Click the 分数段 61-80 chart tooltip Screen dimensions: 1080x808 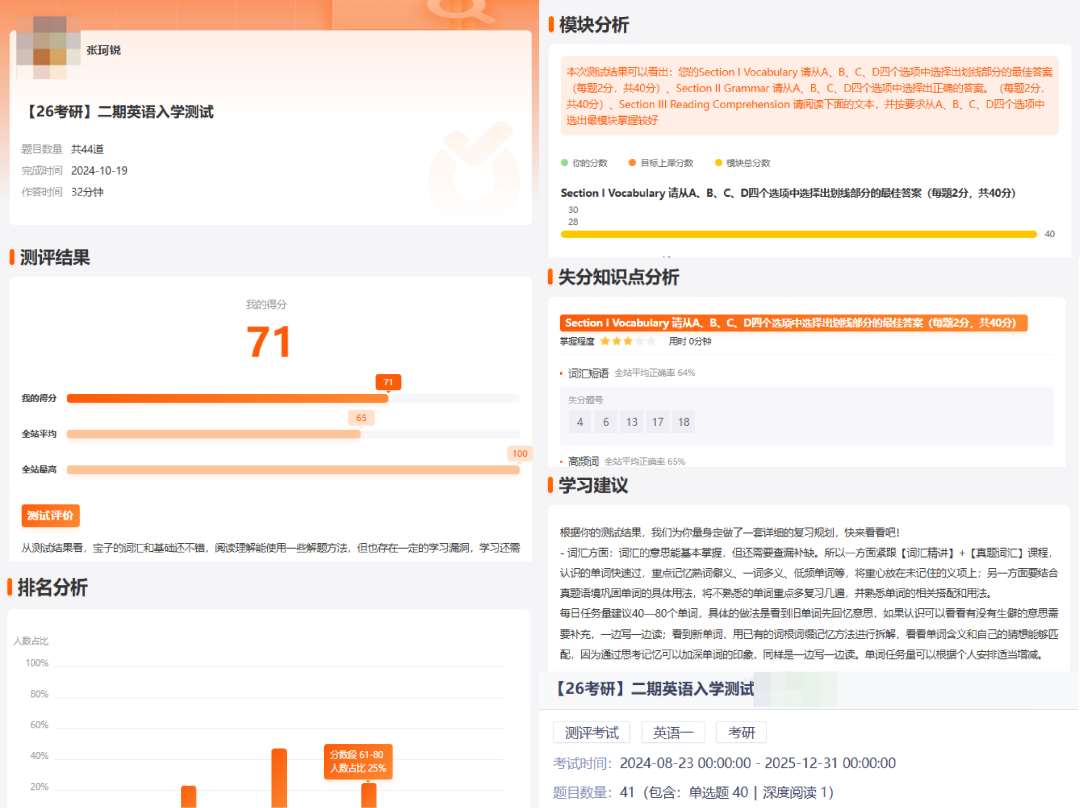(357, 761)
